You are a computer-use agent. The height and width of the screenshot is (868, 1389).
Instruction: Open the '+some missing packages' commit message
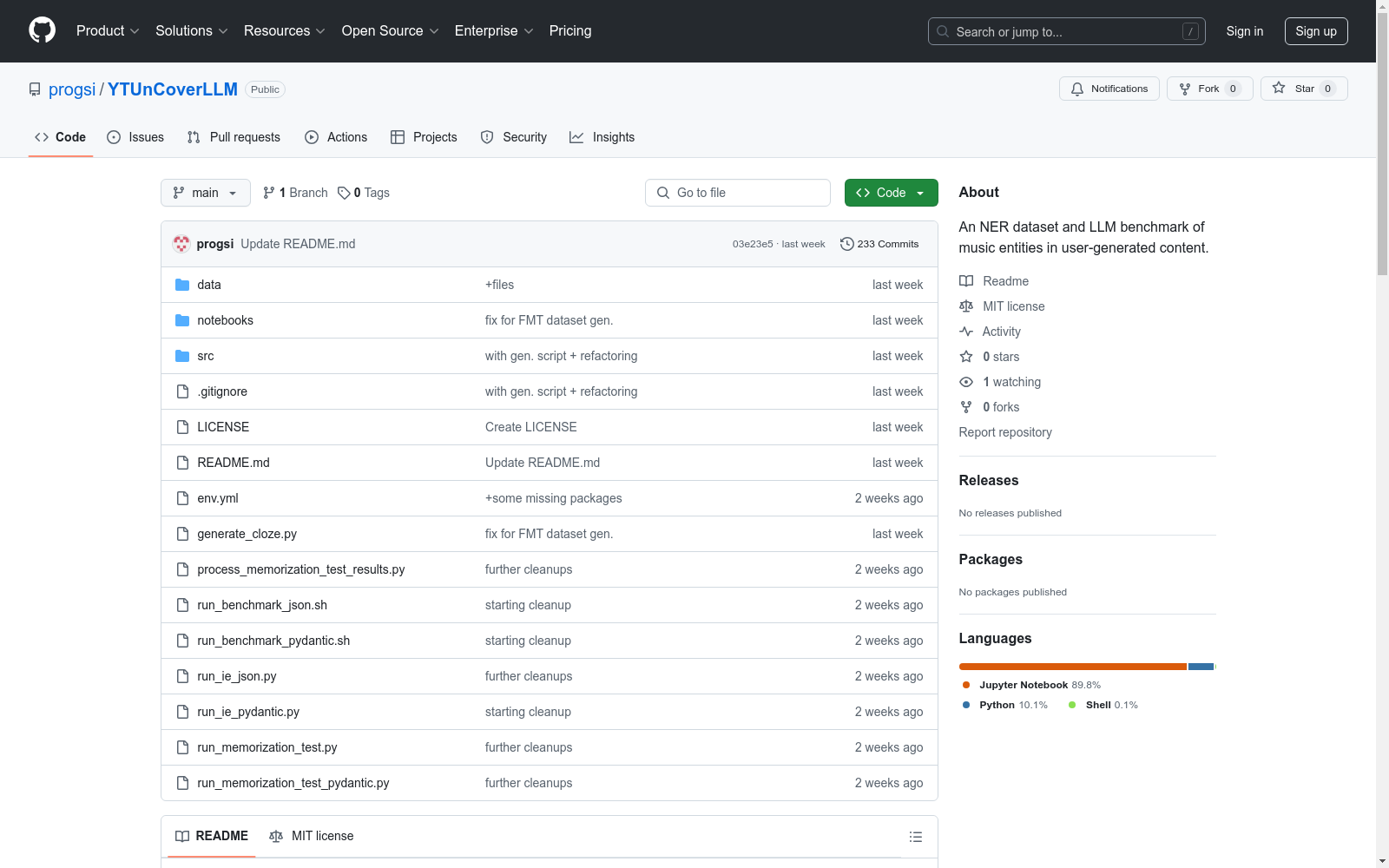[554, 498]
